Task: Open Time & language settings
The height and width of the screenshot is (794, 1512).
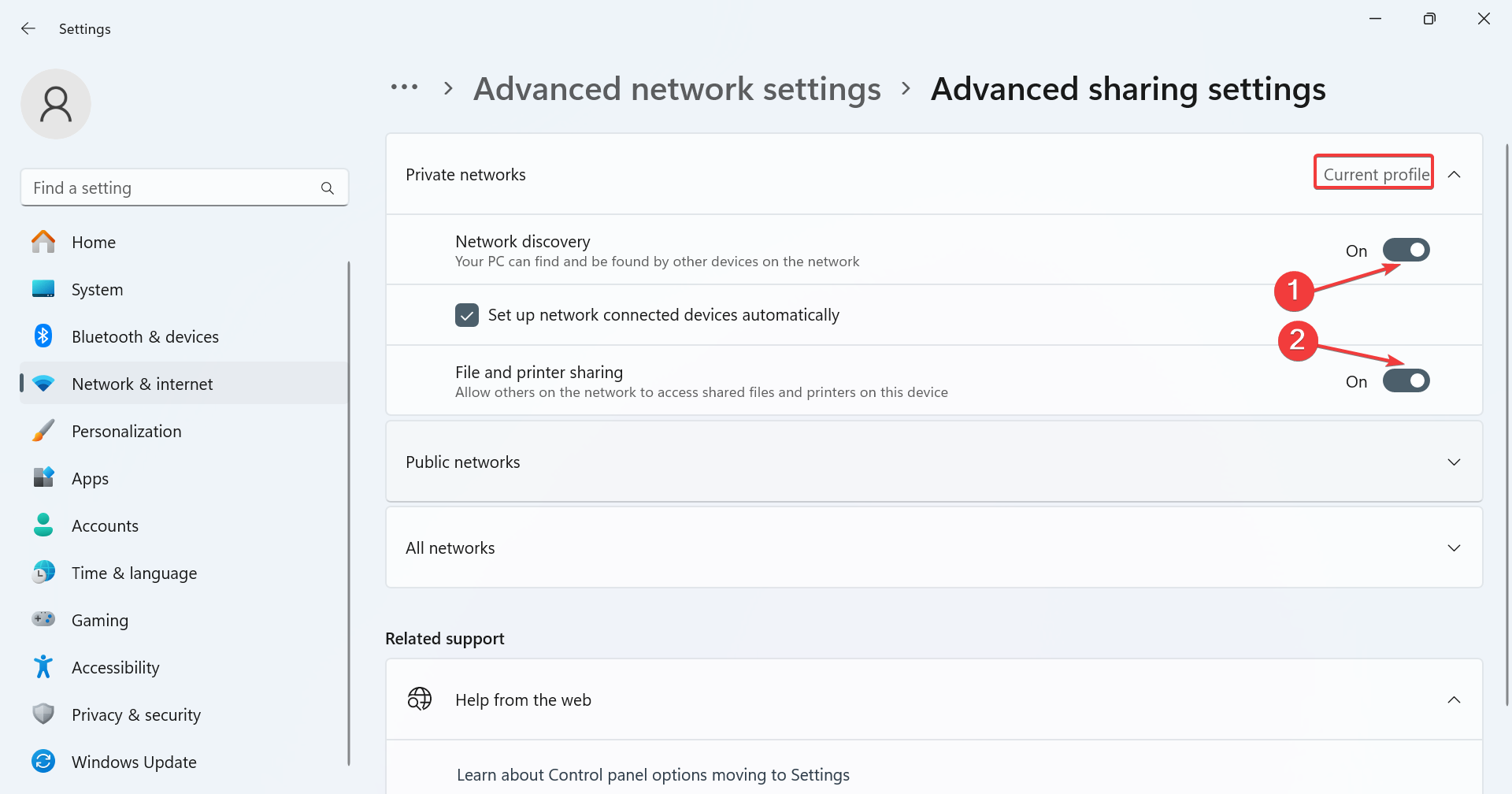Action: 184,573
